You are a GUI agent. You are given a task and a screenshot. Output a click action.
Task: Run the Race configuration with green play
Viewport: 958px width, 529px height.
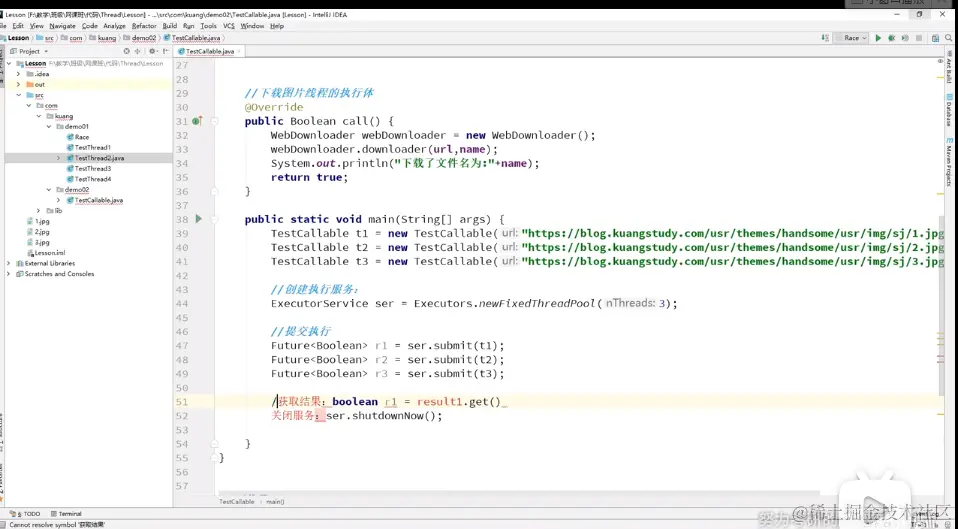click(878, 38)
